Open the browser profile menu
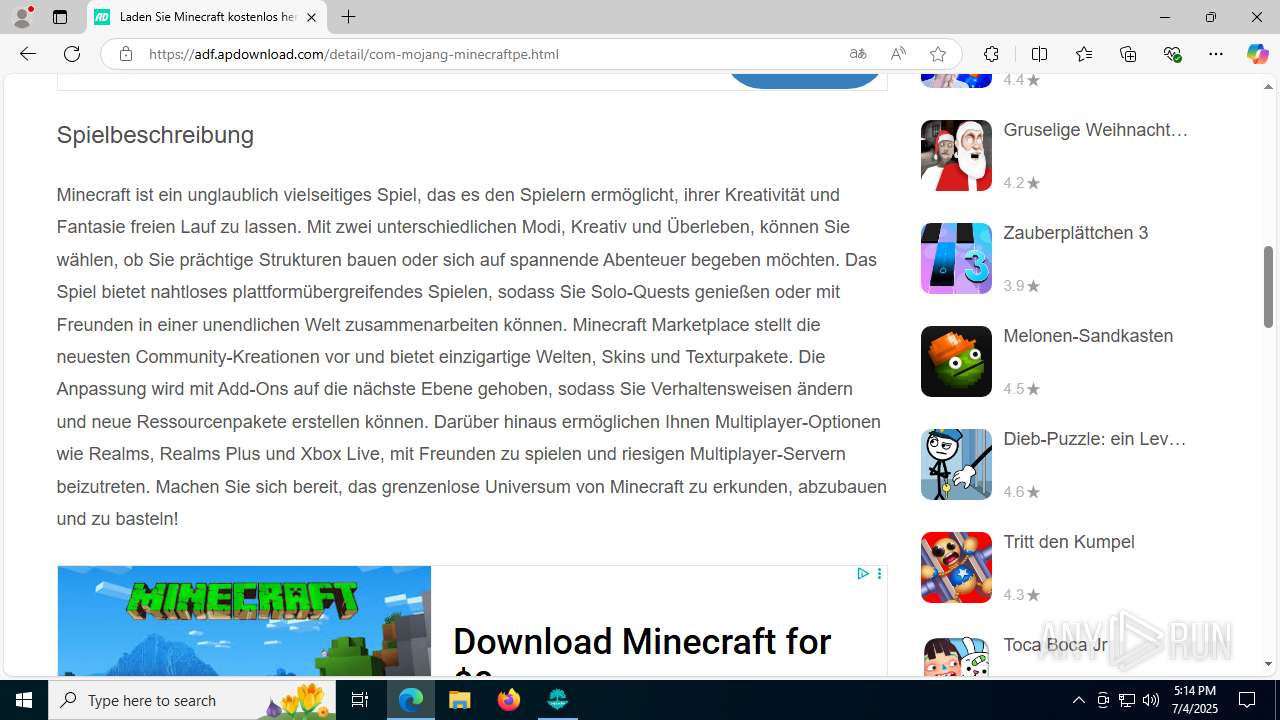The image size is (1280, 720). pyautogui.click(x=22, y=17)
